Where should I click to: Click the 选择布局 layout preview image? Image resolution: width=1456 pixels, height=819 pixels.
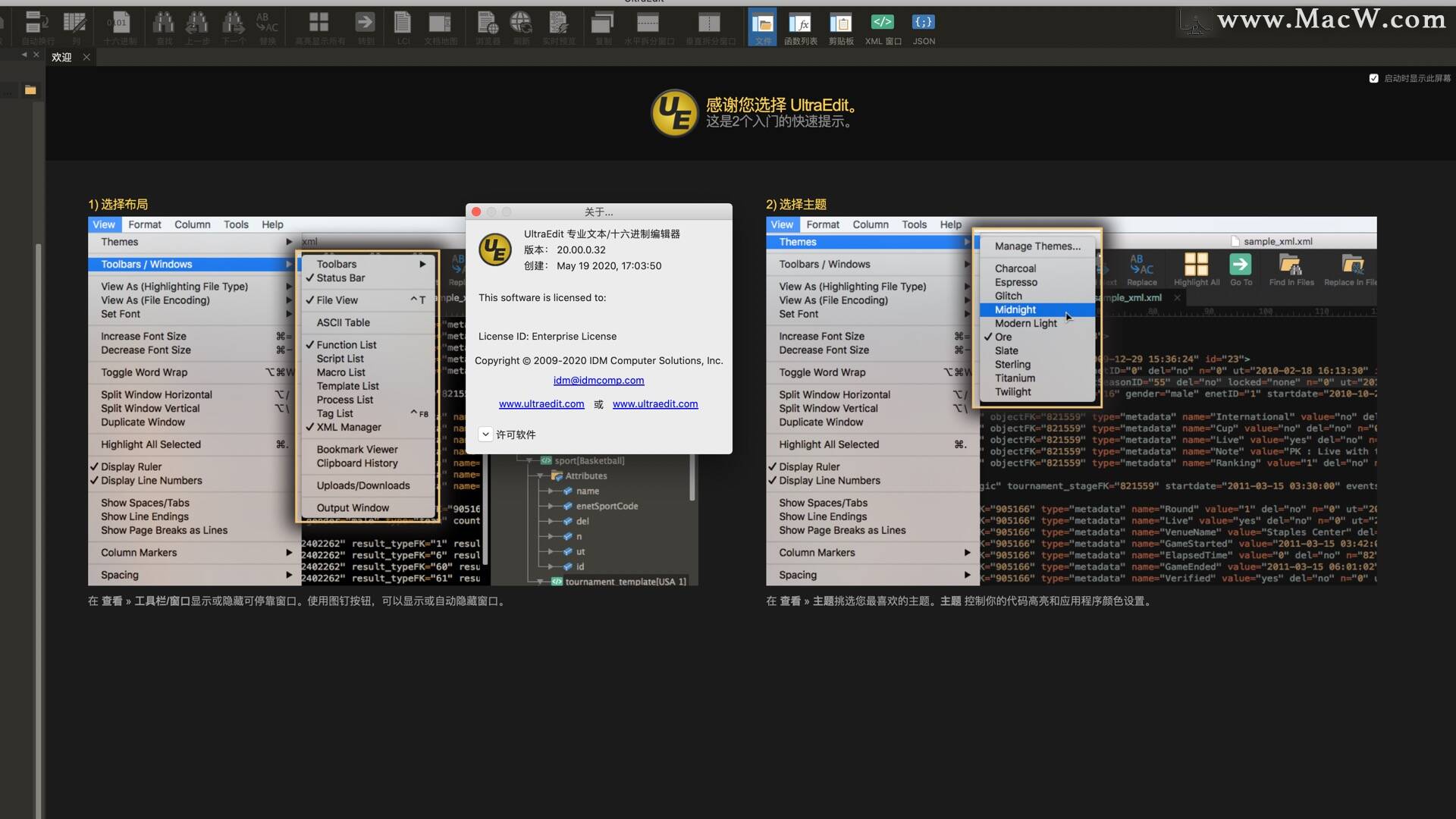click(x=393, y=401)
